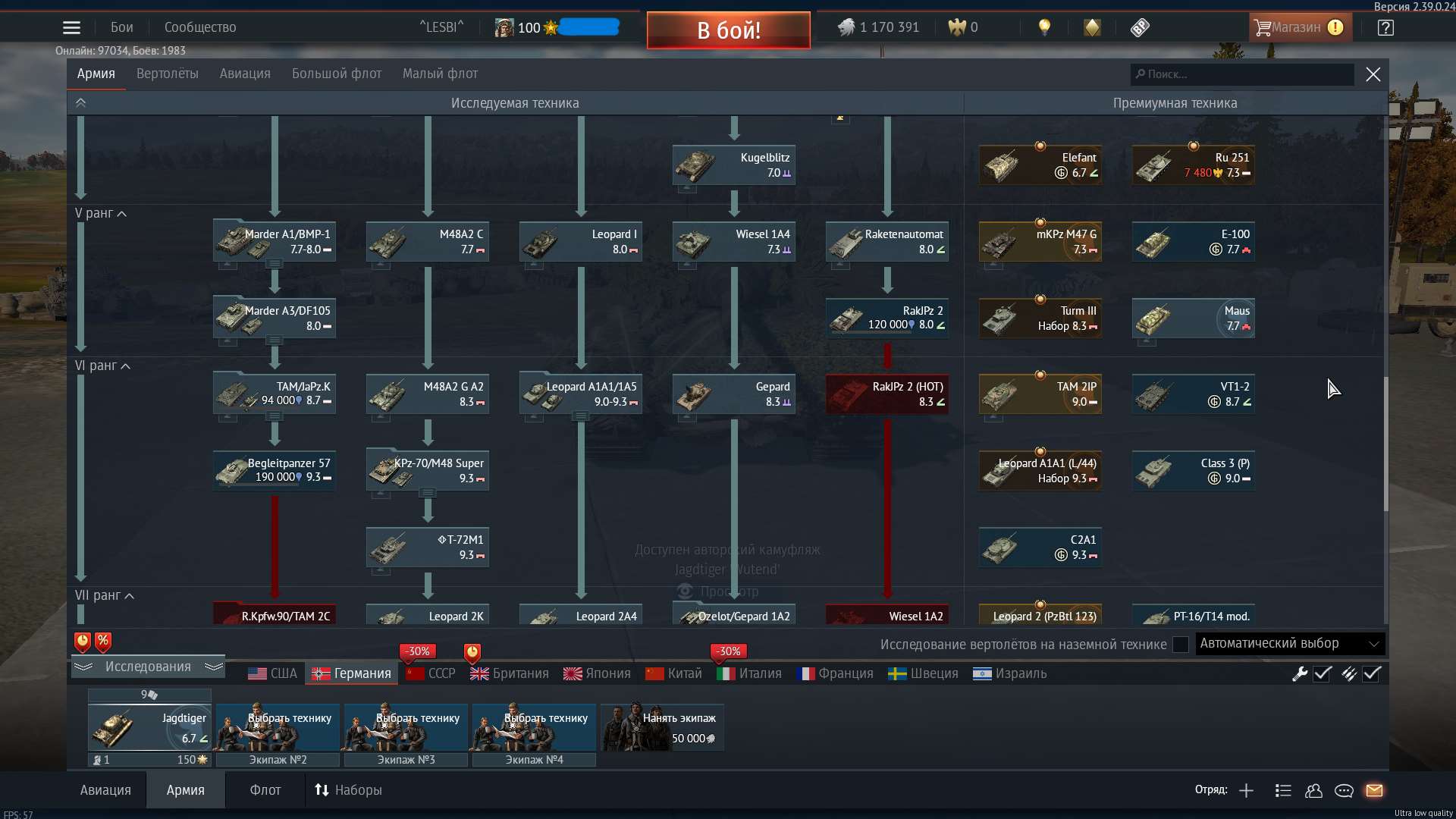Click the clock badge above Британия
The width and height of the screenshot is (1456, 819).
point(472,652)
